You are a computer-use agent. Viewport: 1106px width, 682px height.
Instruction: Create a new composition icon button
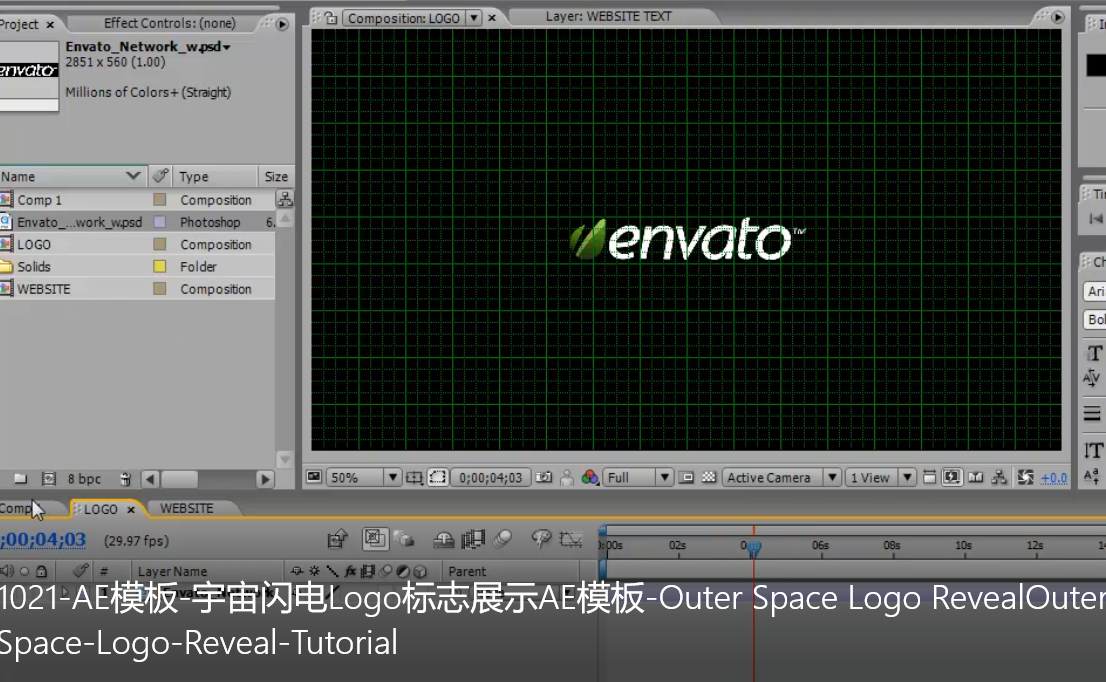point(49,479)
